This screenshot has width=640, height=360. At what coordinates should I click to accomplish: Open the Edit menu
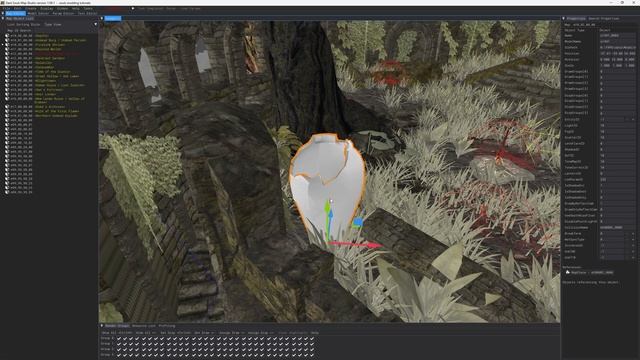(17, 8)
